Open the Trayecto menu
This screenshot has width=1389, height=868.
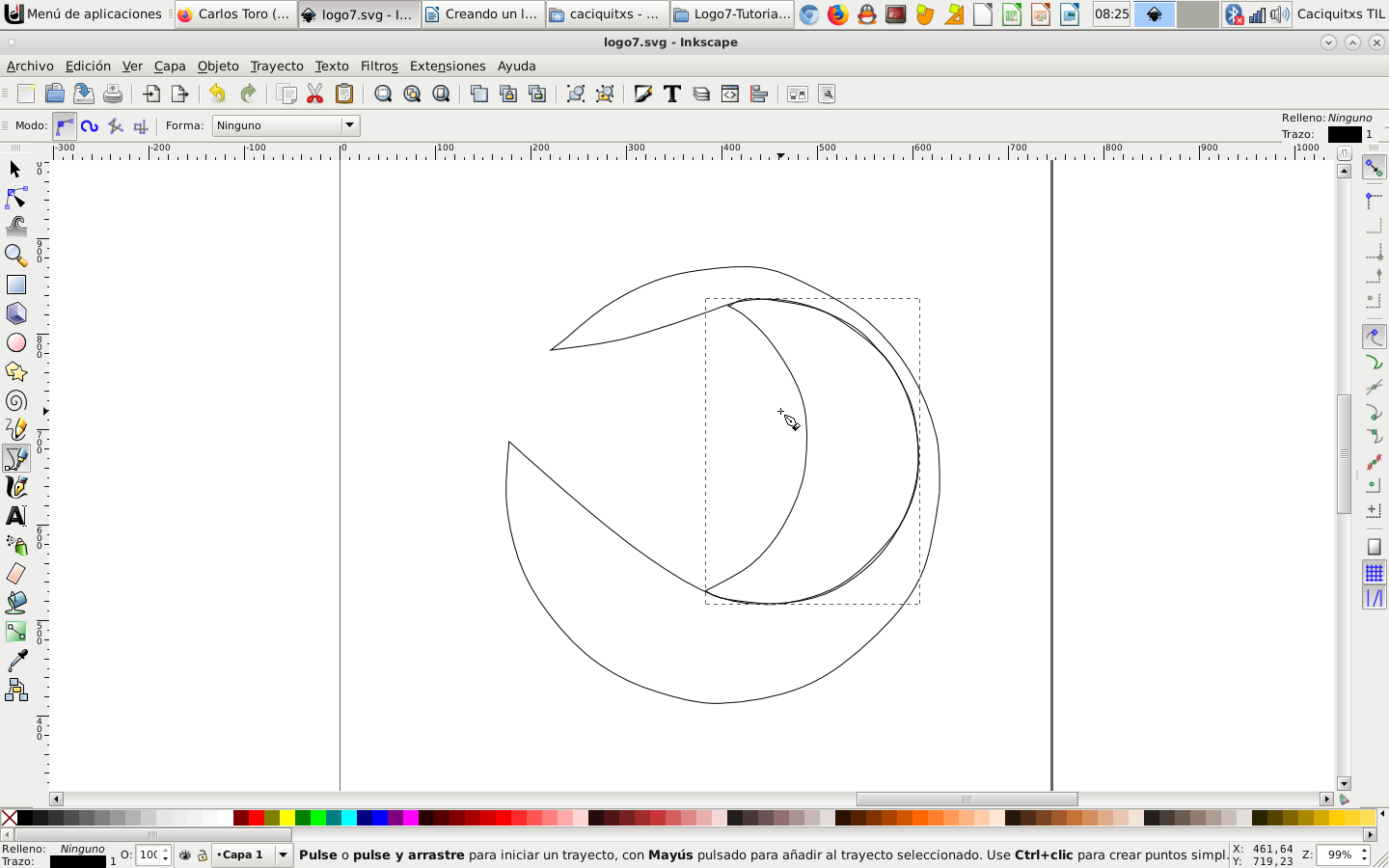tap(277, 66)
